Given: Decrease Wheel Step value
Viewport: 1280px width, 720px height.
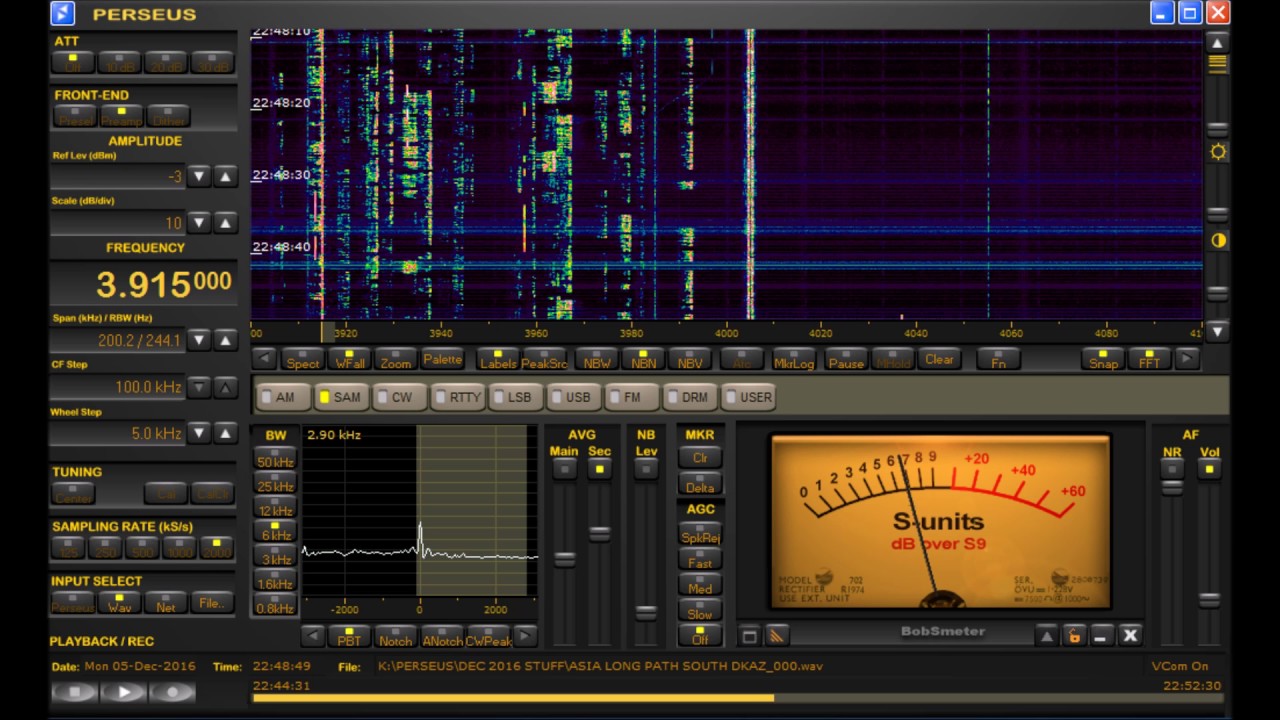Looking at the screenshot, I should (x=199, y=433).
